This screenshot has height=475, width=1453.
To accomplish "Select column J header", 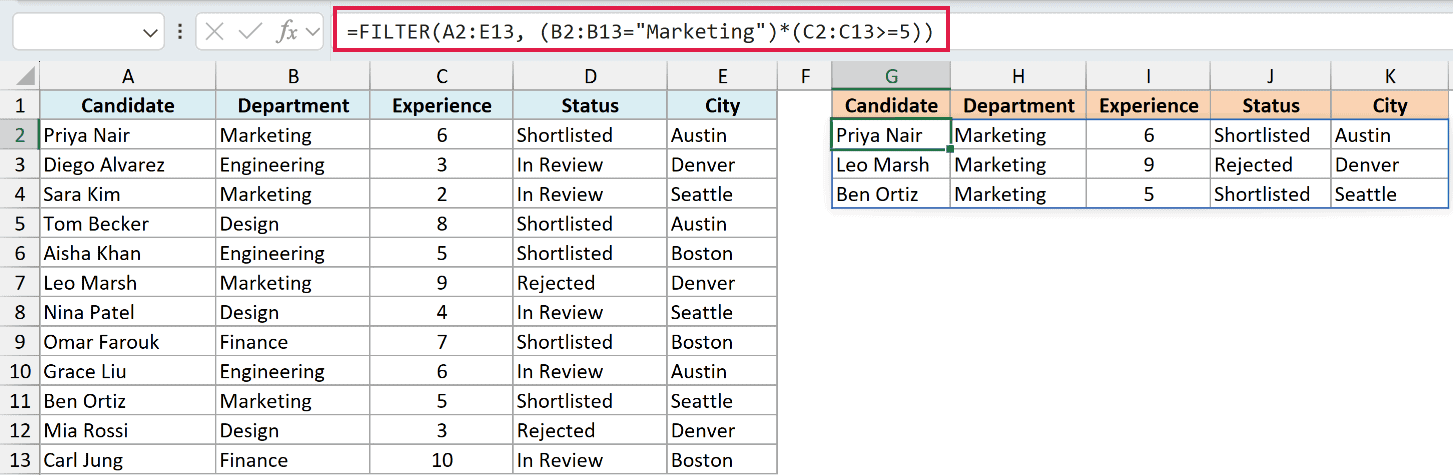I will pyautogui.click(x=1270, y=76).
